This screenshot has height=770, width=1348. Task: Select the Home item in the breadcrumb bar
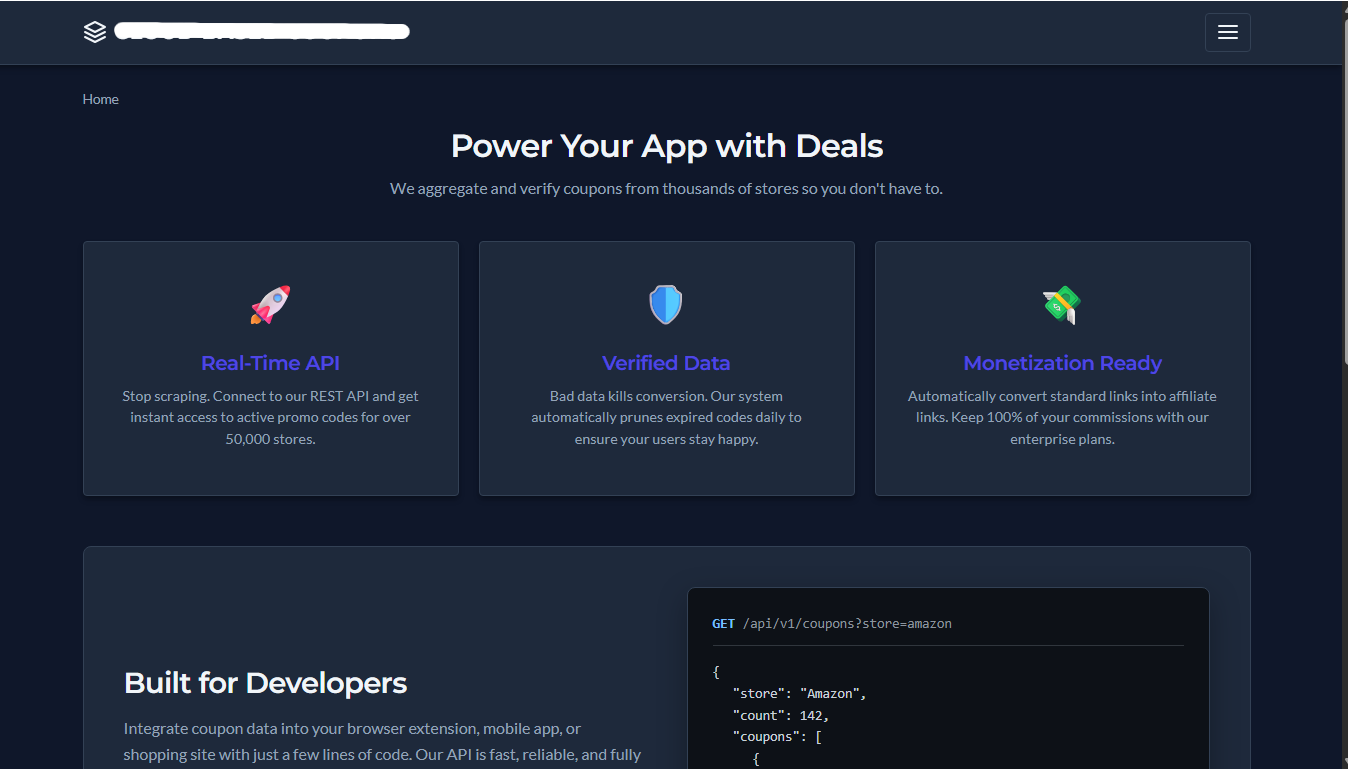click(100, 98)
